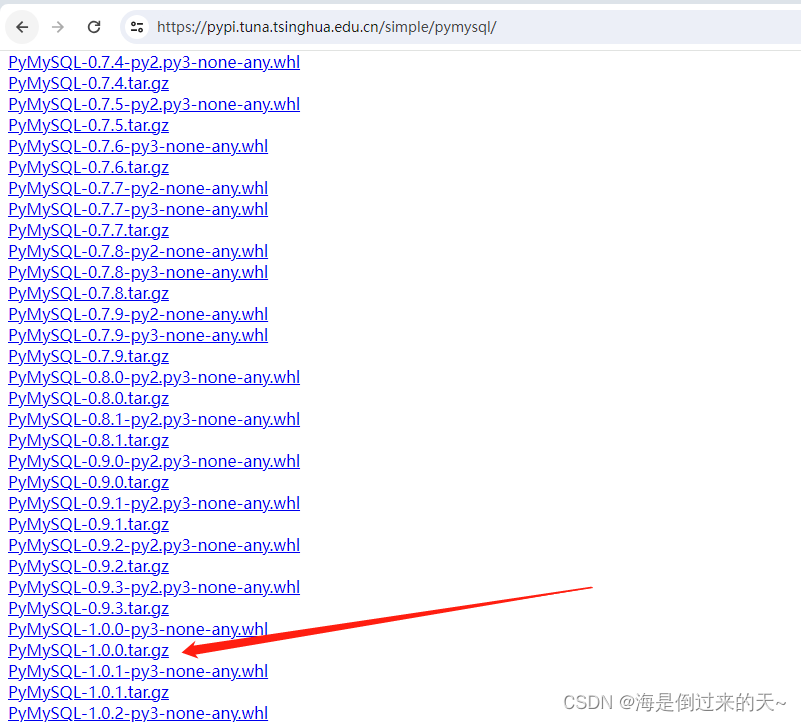This screenshot has width=801, height=722.
Task: Download PyMySQL-0.9.0-py2.py3-none-any.whl
Action: [x=154, y=461]
